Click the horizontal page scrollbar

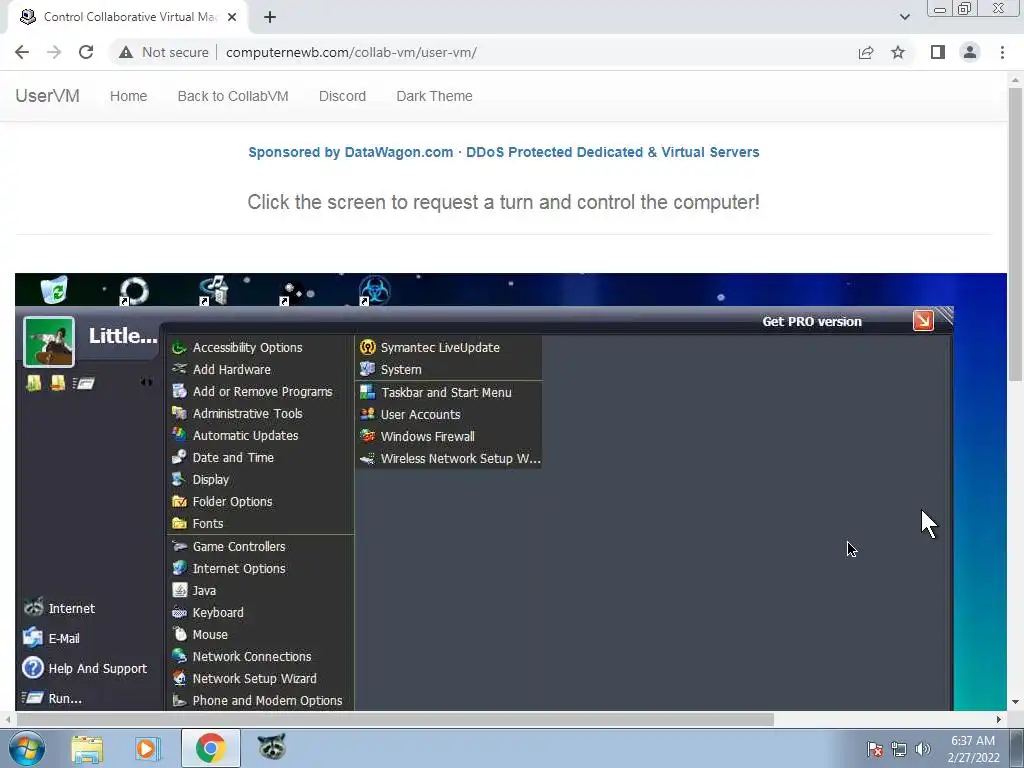pos(394,720)
